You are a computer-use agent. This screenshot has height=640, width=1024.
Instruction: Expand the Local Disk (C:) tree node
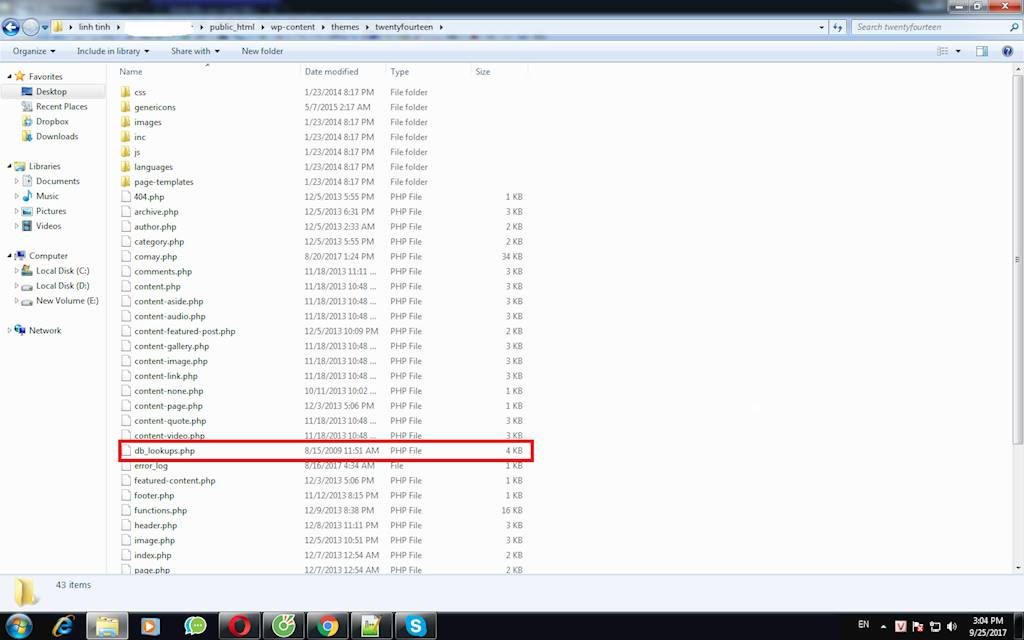(17, 270)
